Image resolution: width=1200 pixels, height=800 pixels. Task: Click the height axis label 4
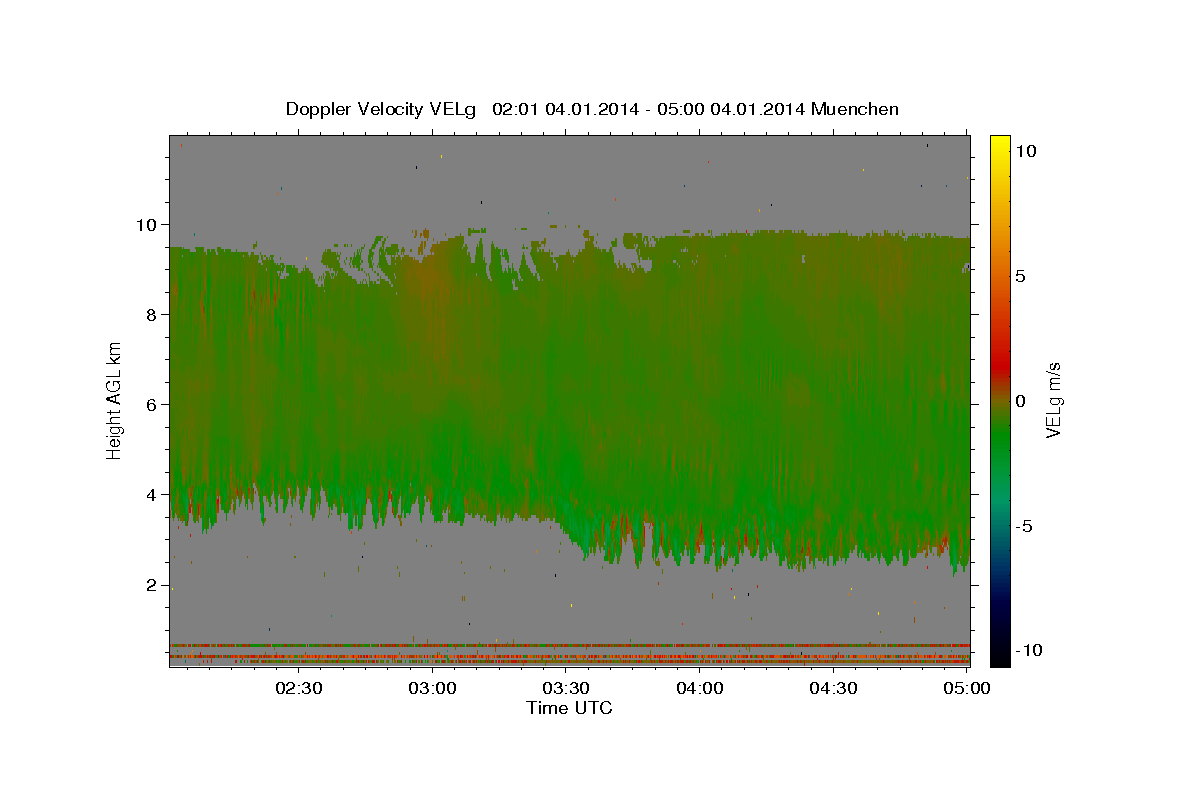point(154,494)
